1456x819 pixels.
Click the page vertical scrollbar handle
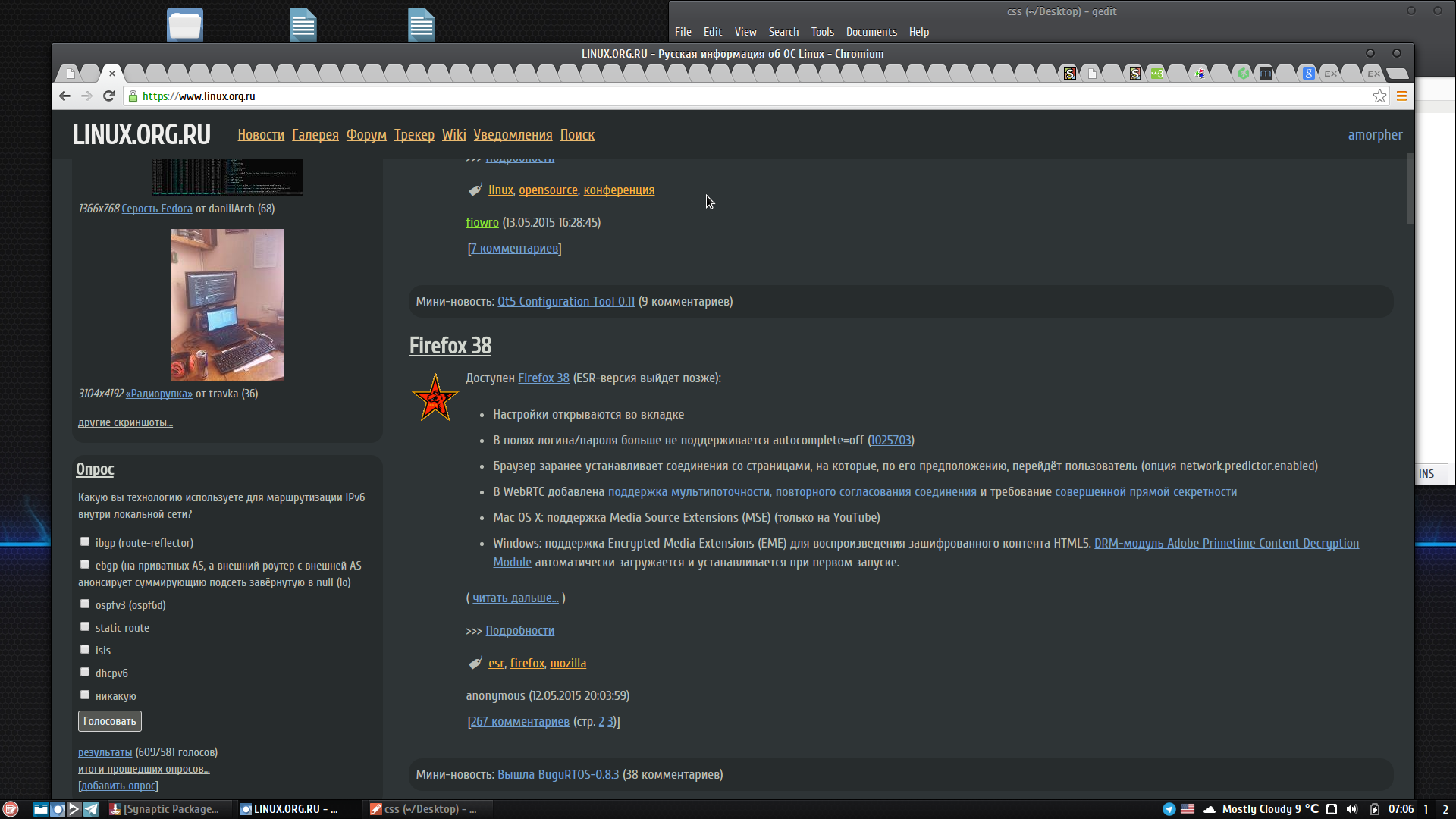coord(1410,190)
